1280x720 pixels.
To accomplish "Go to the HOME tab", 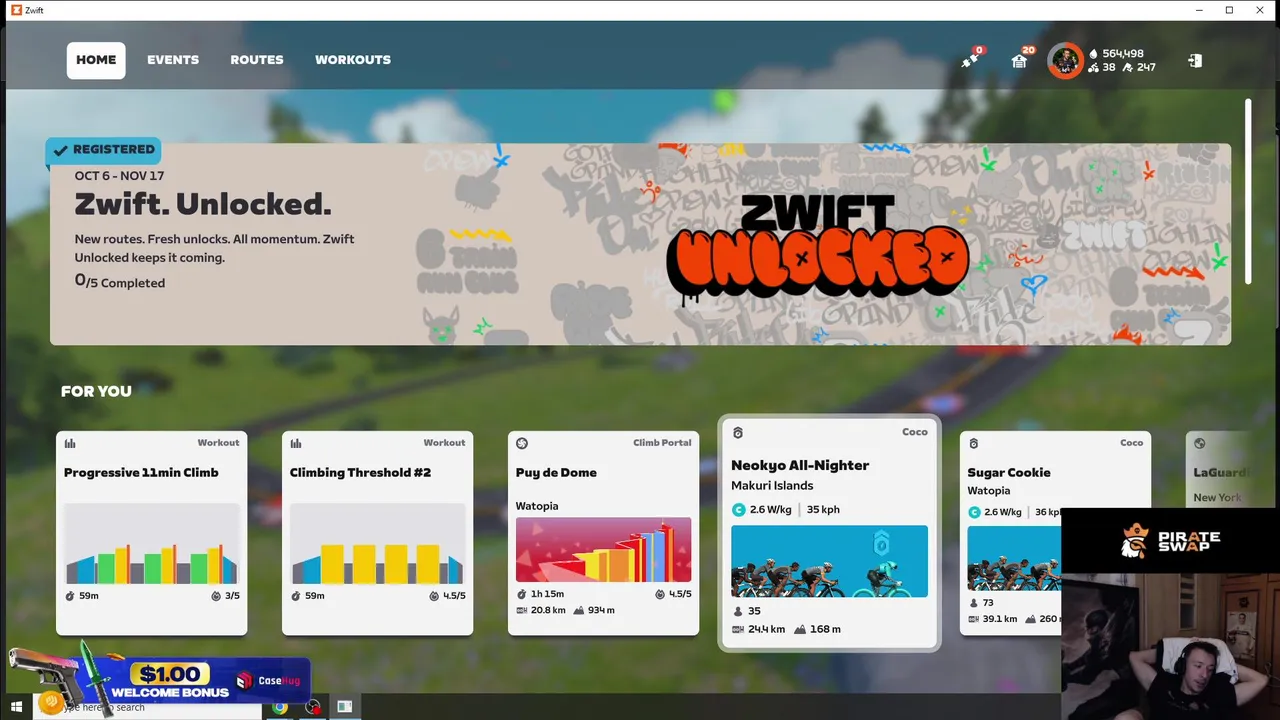I will click(96, 60).
